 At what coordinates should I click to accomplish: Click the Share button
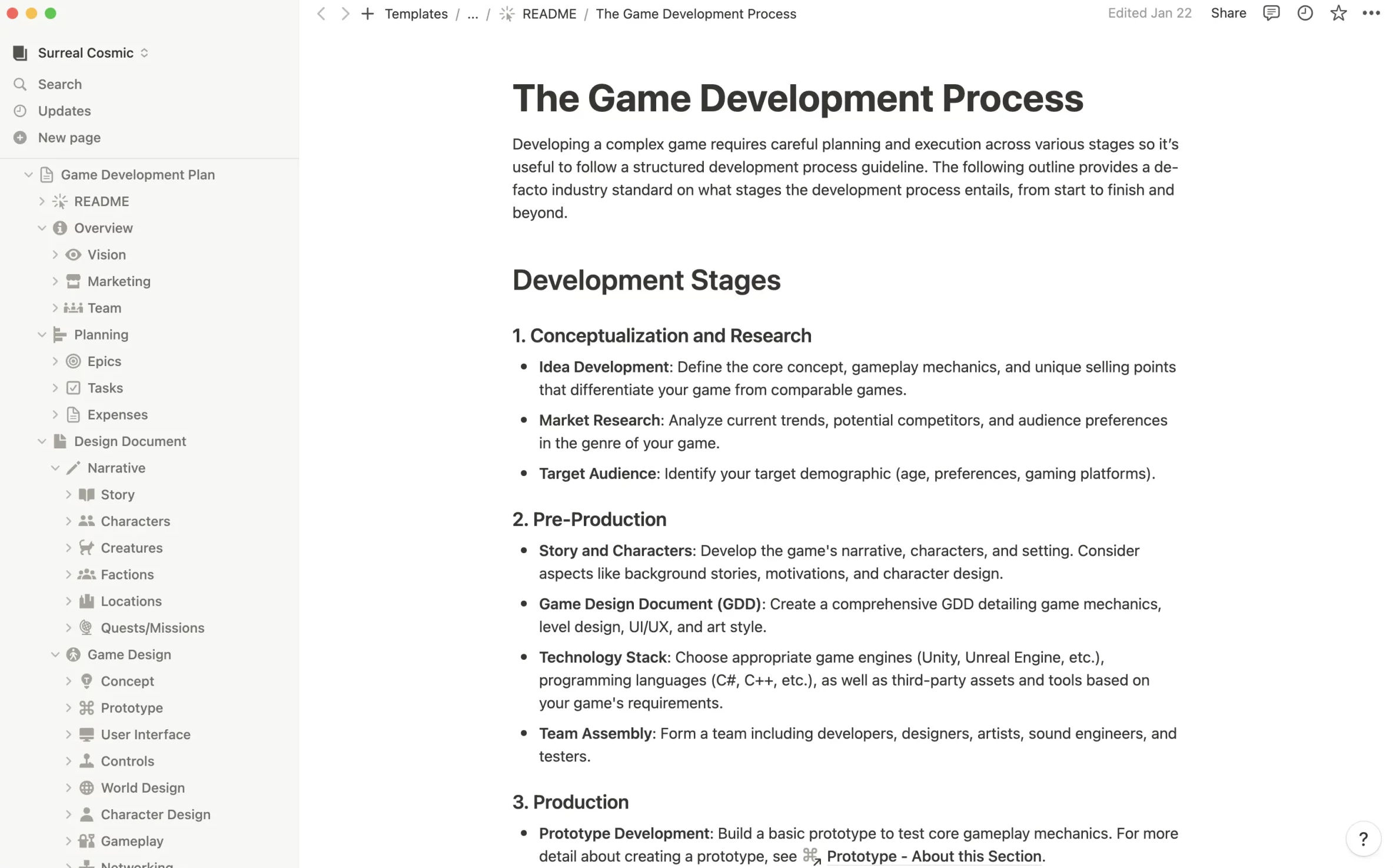[1228, 13]
